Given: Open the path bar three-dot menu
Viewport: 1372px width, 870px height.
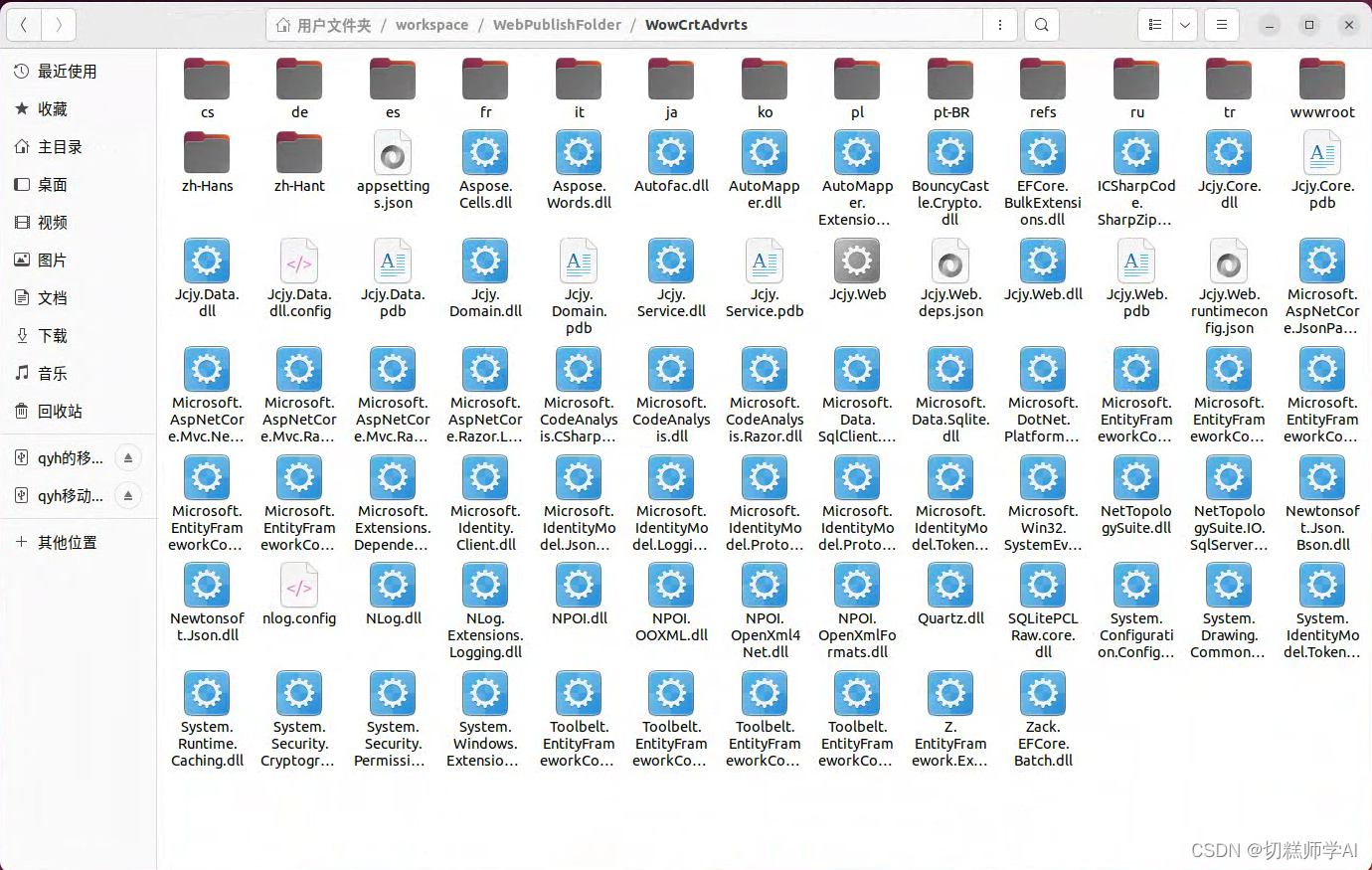Looking at the screenshot, I should tap(1000, 25).
